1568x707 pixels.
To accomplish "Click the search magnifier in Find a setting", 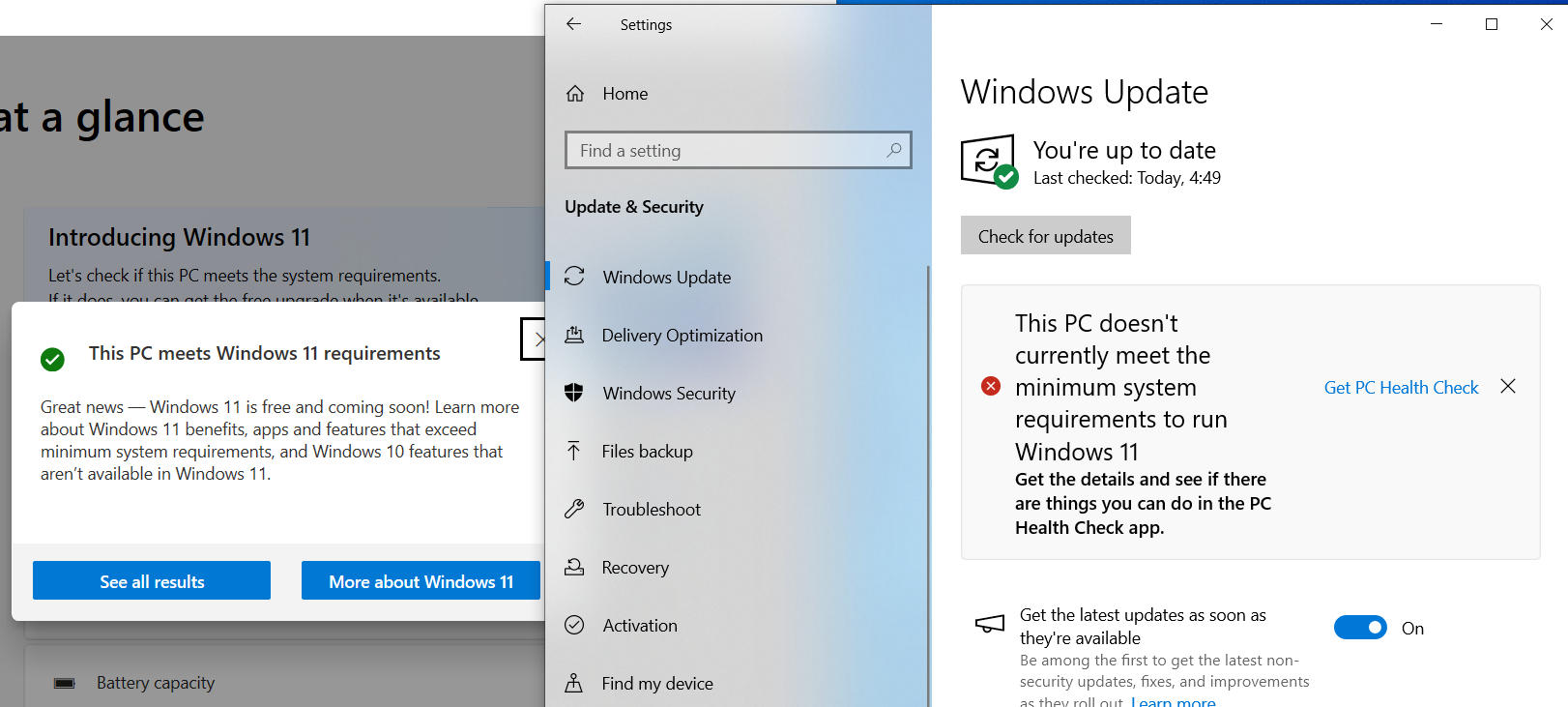I will point(894,150).
